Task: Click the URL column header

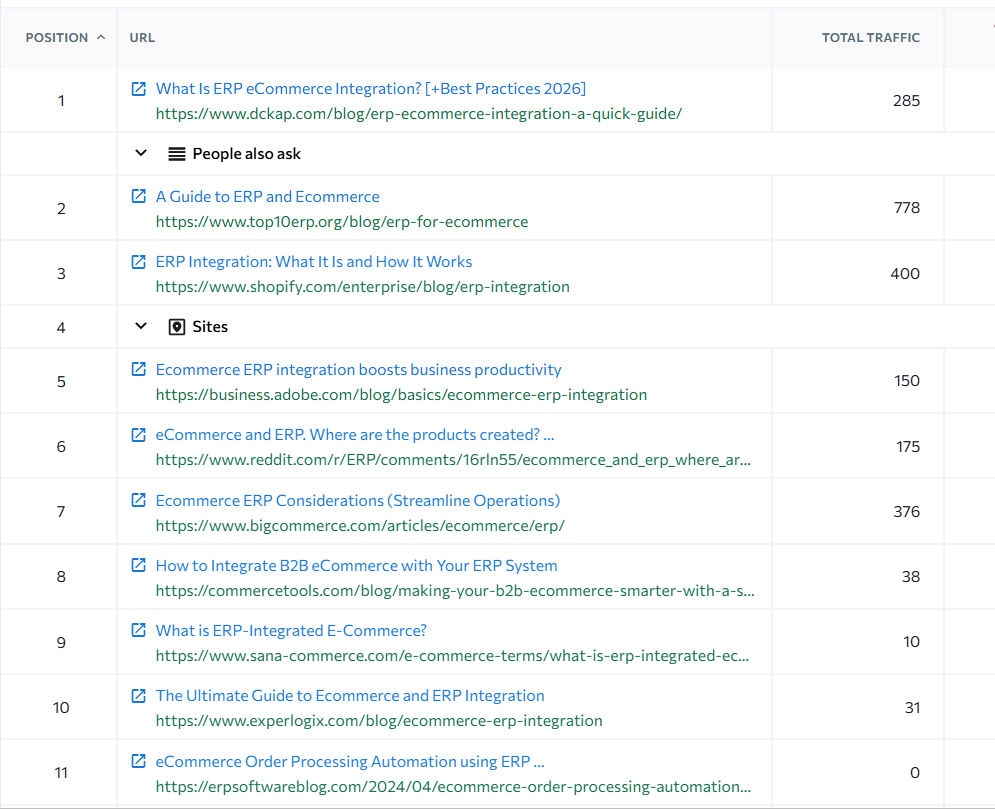Action: tap(142, 38)
